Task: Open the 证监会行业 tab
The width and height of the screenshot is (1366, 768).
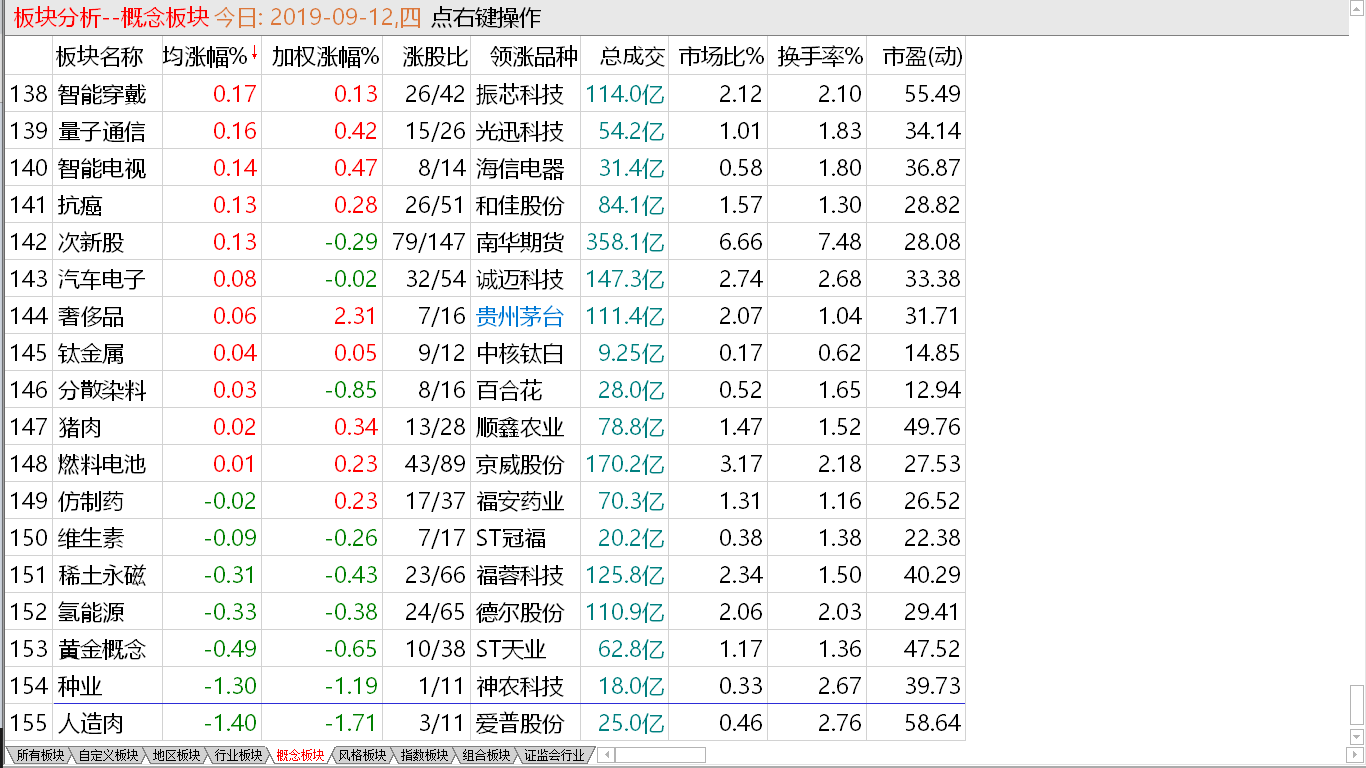Action: (555, 755)
